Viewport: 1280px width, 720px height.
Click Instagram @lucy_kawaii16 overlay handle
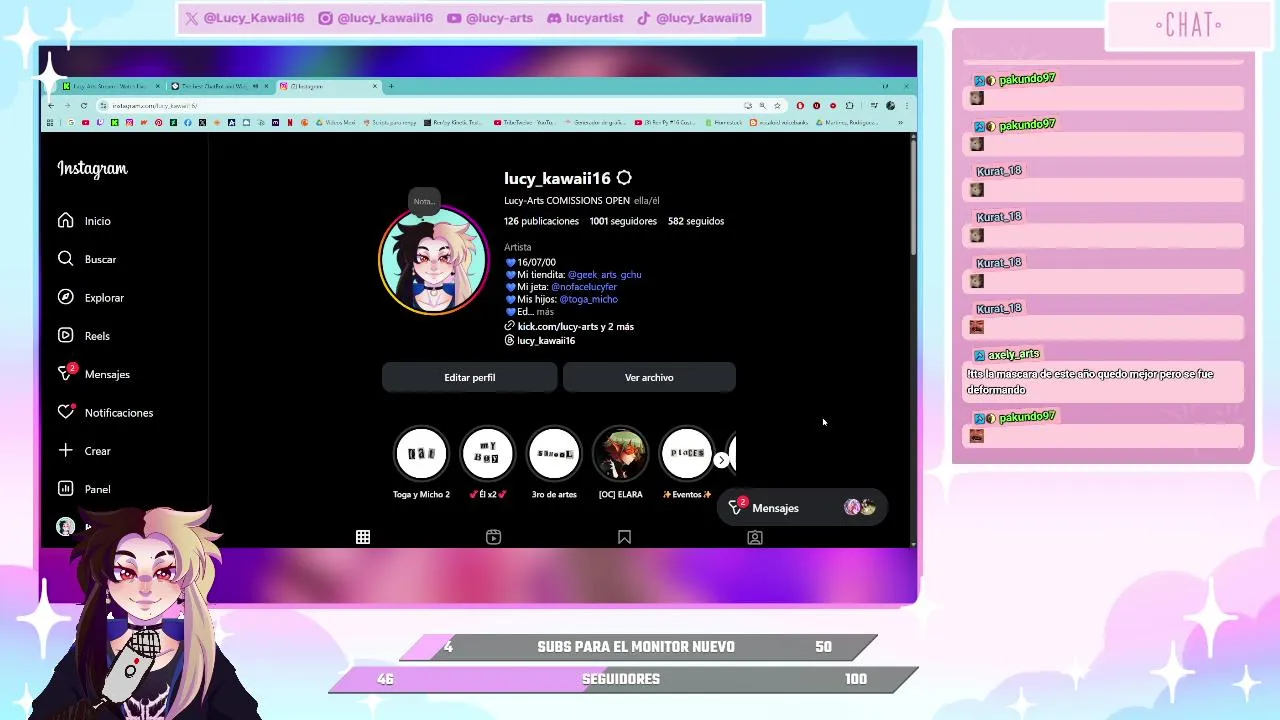point(375,18)
